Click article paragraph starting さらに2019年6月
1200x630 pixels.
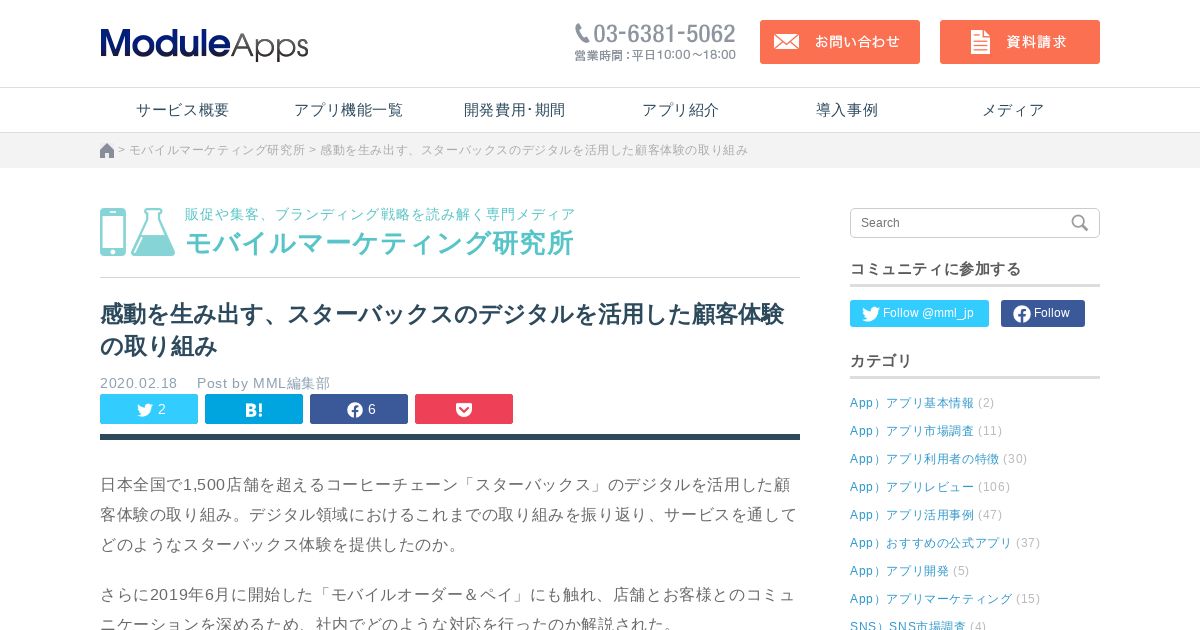coord(449,609)
